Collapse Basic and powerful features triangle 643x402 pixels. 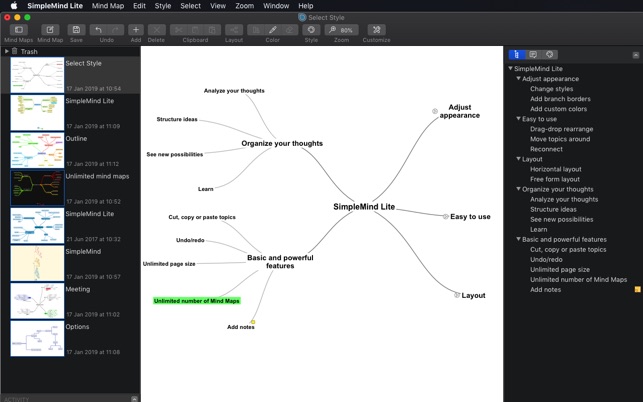tap(518, 239)
